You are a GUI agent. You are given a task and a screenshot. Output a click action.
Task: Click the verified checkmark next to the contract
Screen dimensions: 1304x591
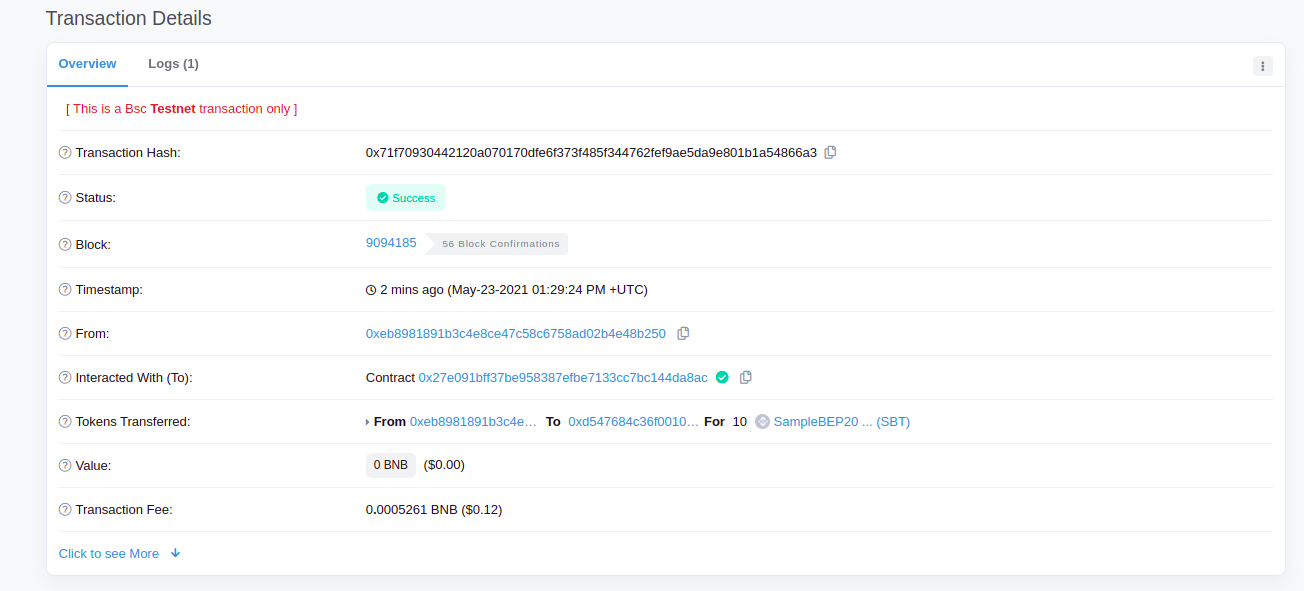[723, 377]
